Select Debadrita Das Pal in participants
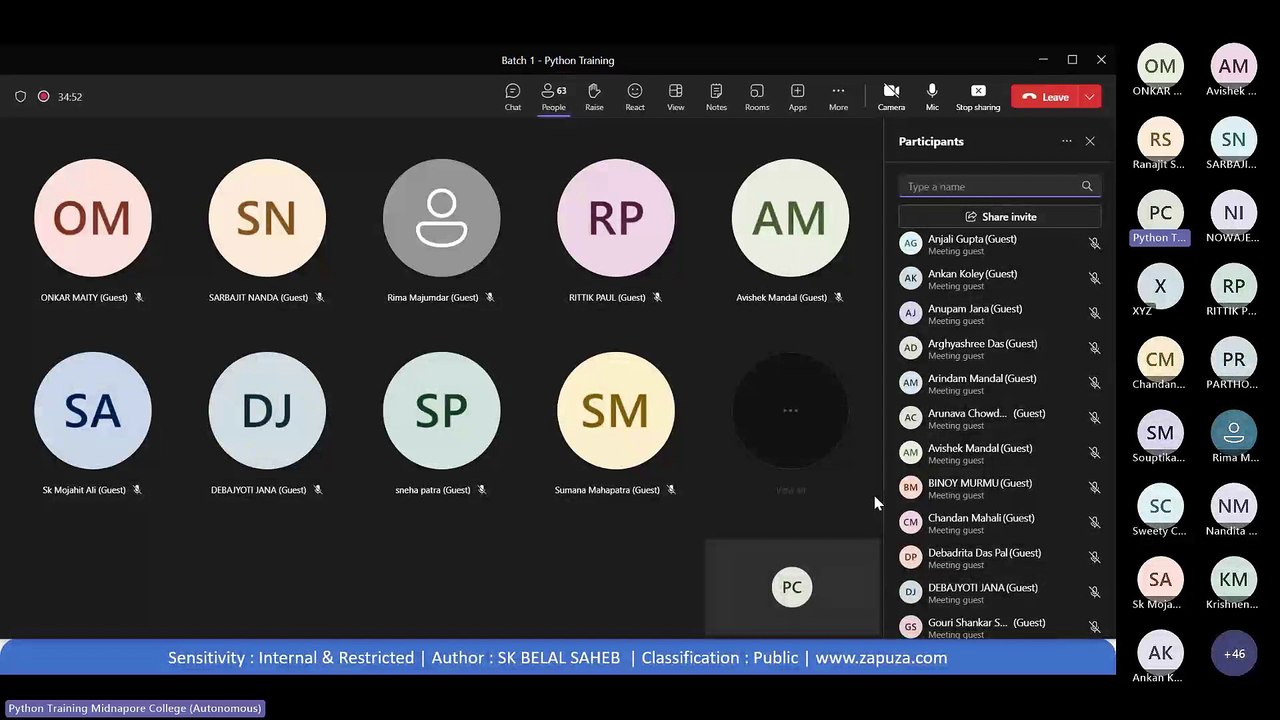 tap(999, 558)
